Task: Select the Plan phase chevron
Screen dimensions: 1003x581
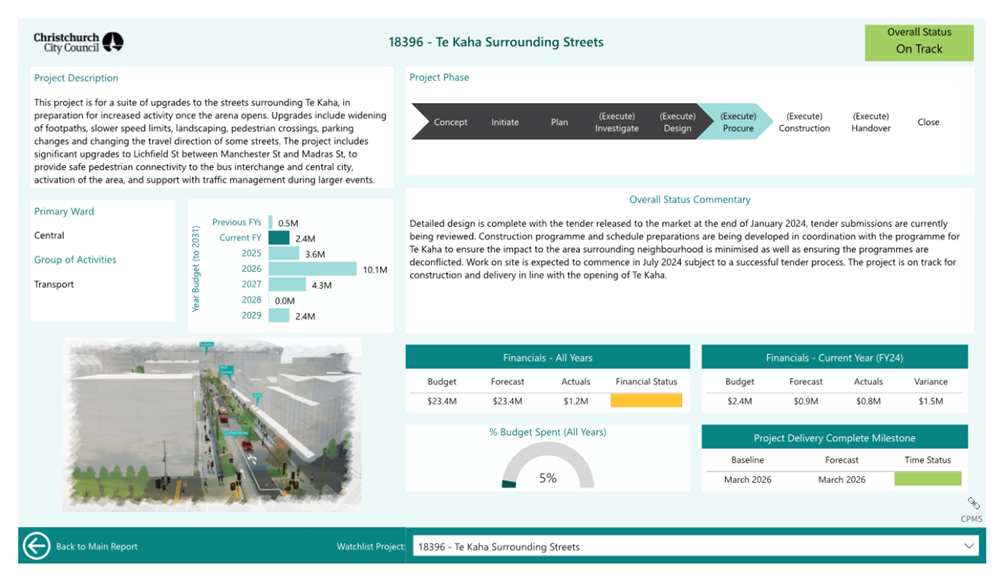Action: pos(559,122)
